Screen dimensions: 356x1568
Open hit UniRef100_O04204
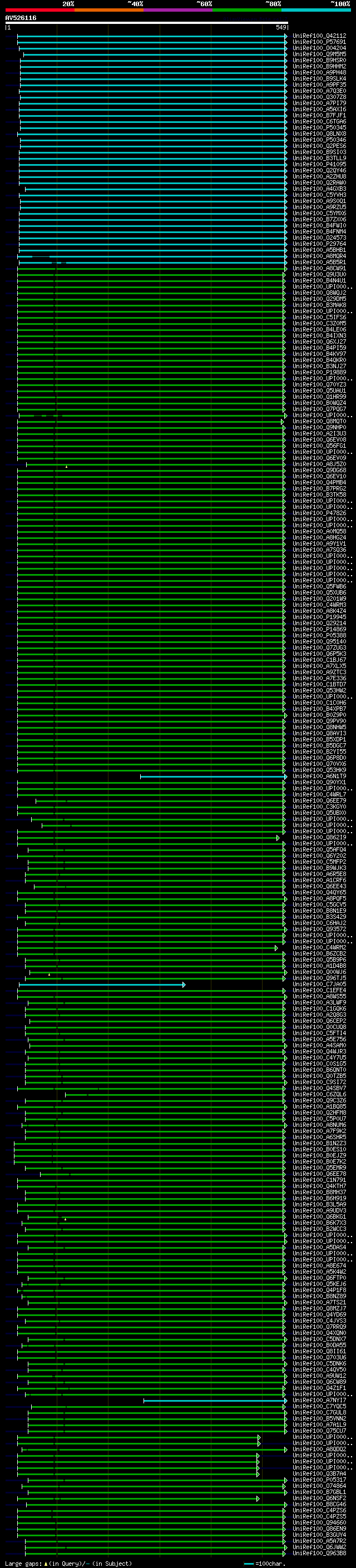(319, 48)
